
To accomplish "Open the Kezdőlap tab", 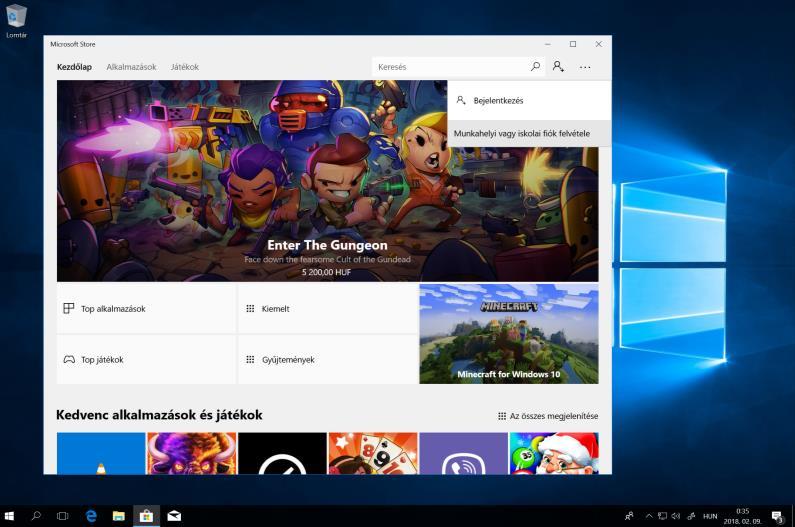I will tap(74, 67).
